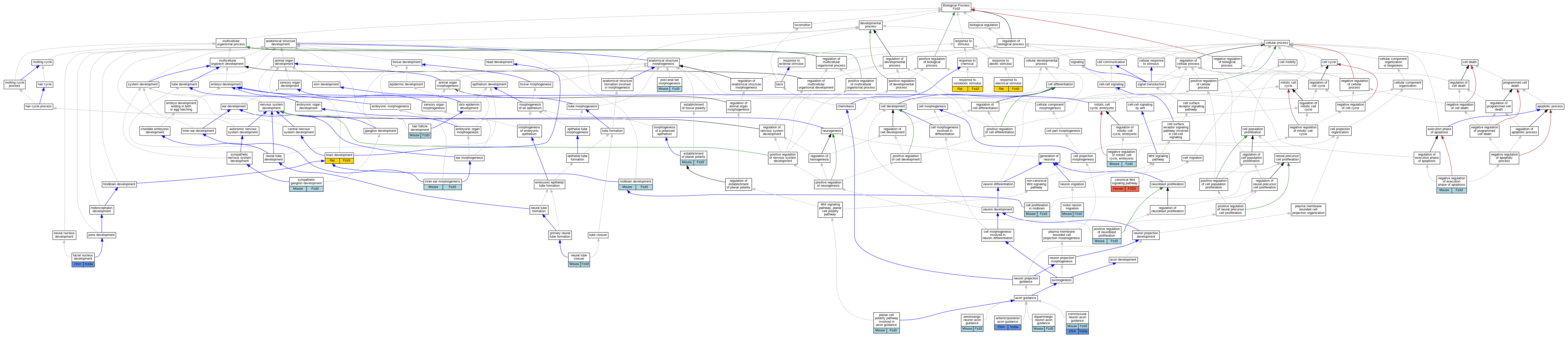This screenshot has width=1568, height=337.
Task: Select the 'skin development' node
Action: [326, 85]
